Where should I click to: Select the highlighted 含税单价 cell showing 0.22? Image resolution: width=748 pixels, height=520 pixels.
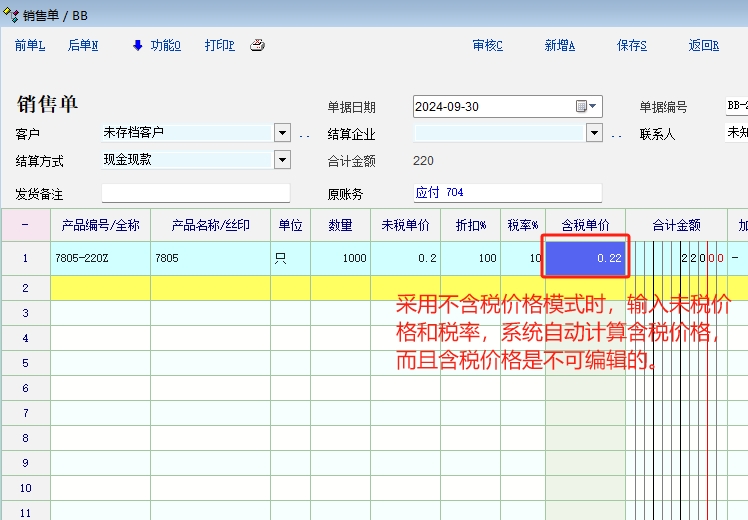[x=585, y=258]
